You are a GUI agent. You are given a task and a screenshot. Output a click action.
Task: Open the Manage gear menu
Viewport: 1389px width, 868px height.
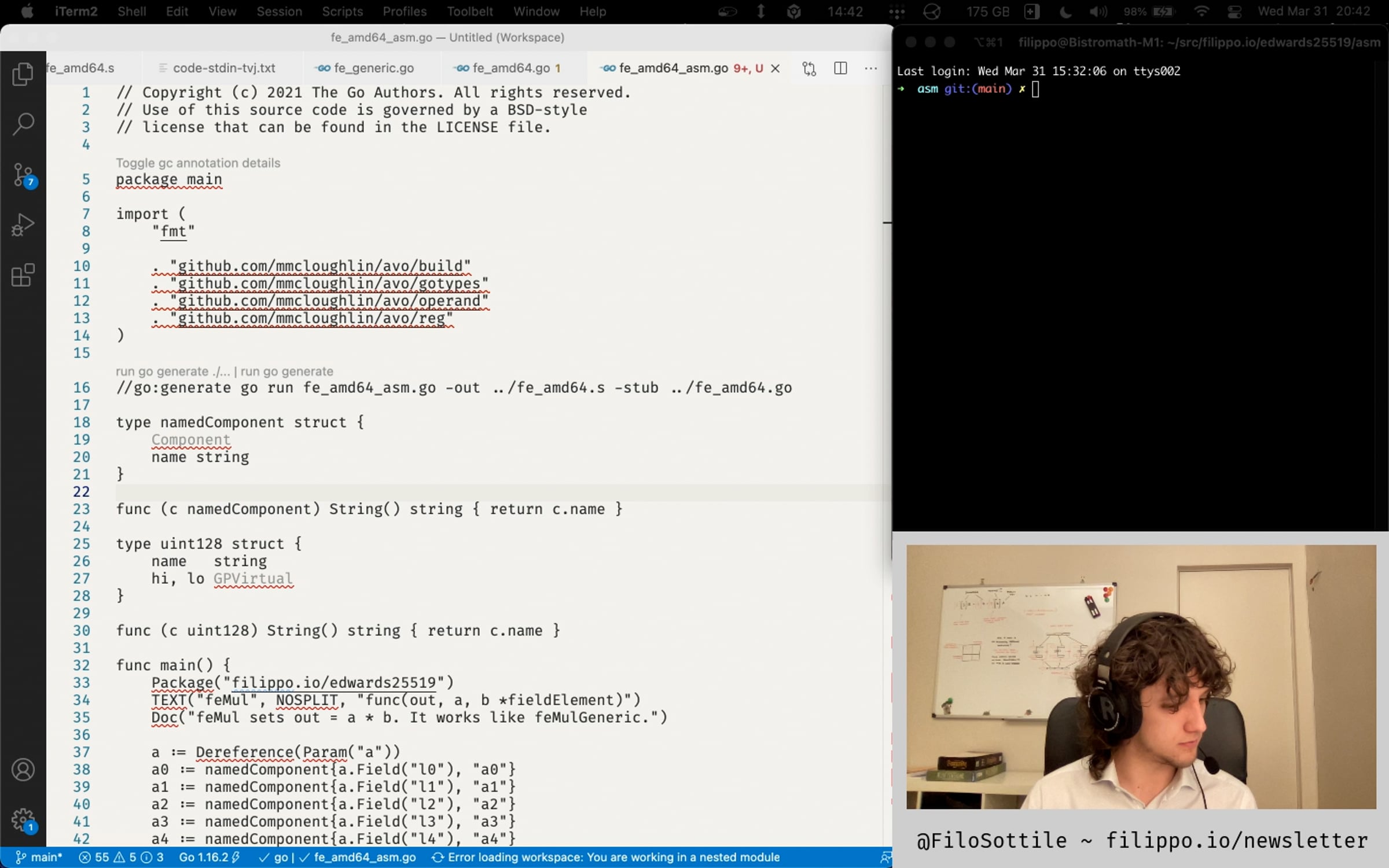(x=24, y=820)
